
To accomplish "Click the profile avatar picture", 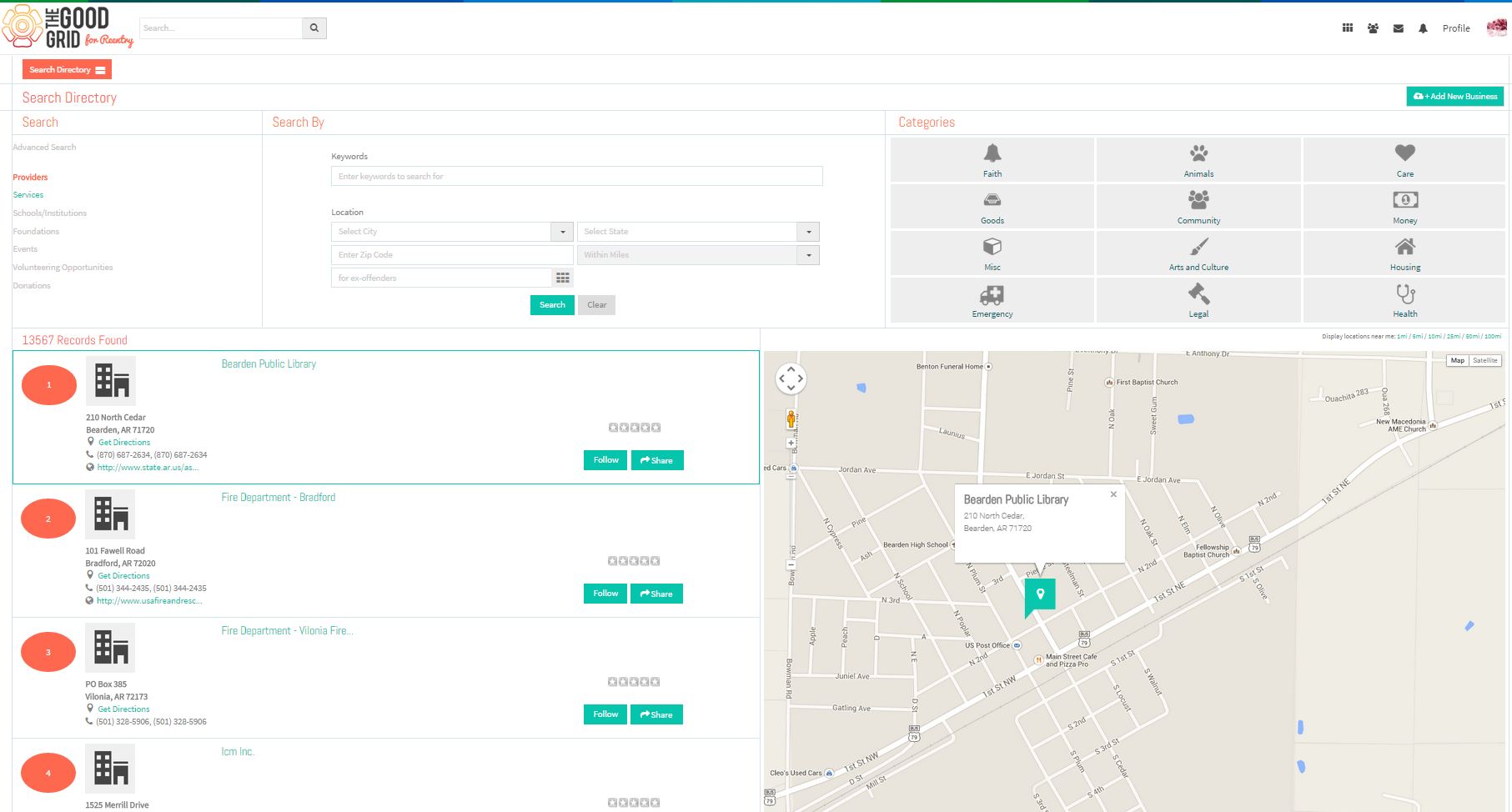I will click(1496, 28).
